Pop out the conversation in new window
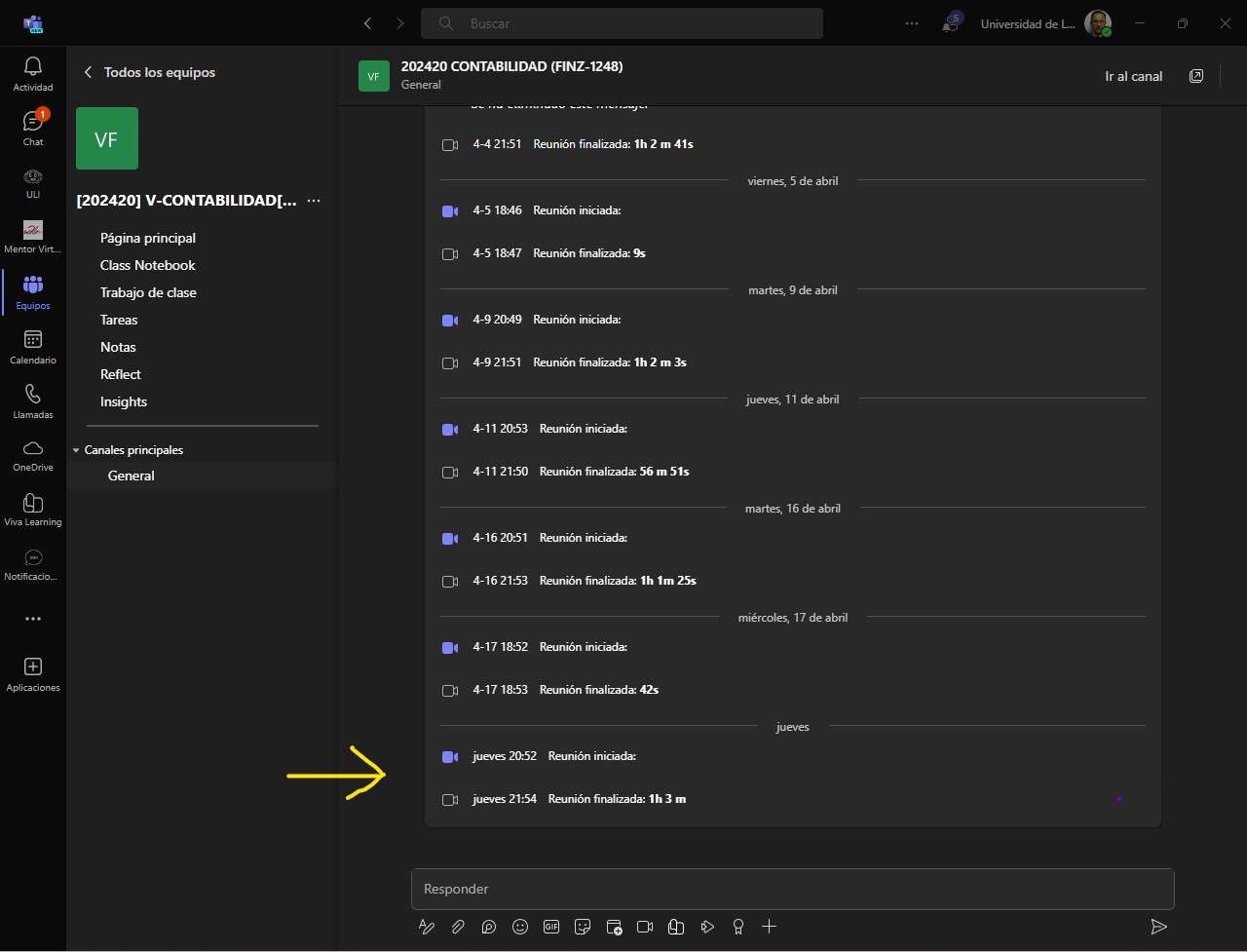The image size is (1247, 952). (1196, 76)
